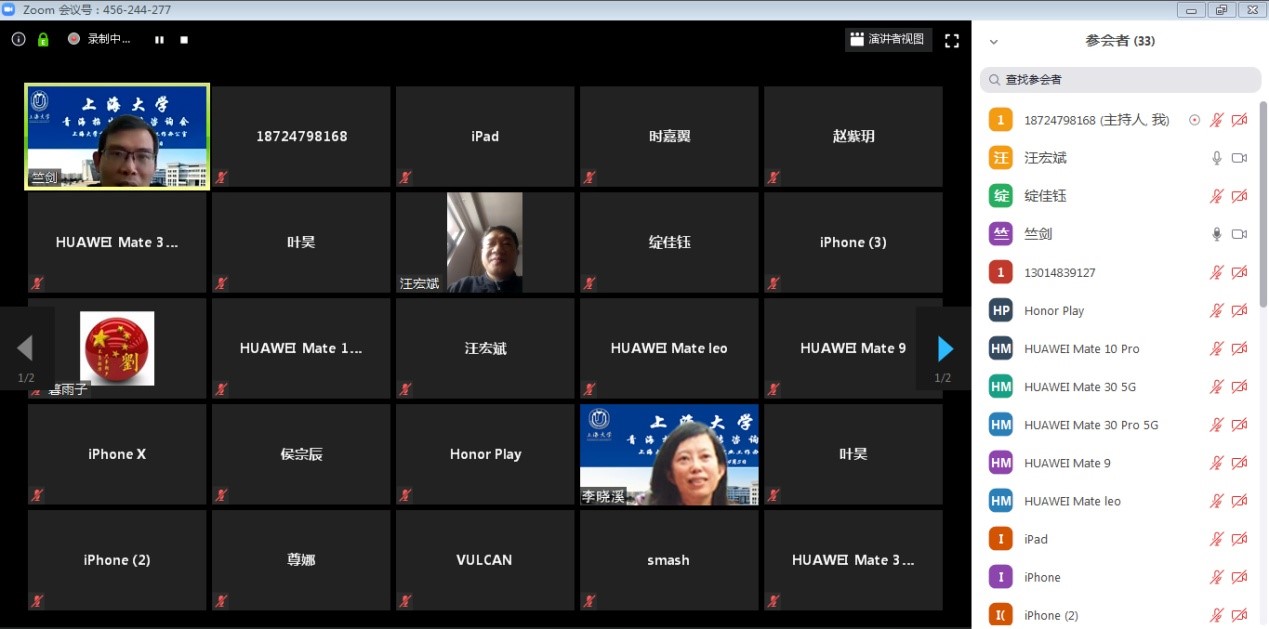Click the meeting info icon
The image size is (1269, 629).
pos(18,39)
